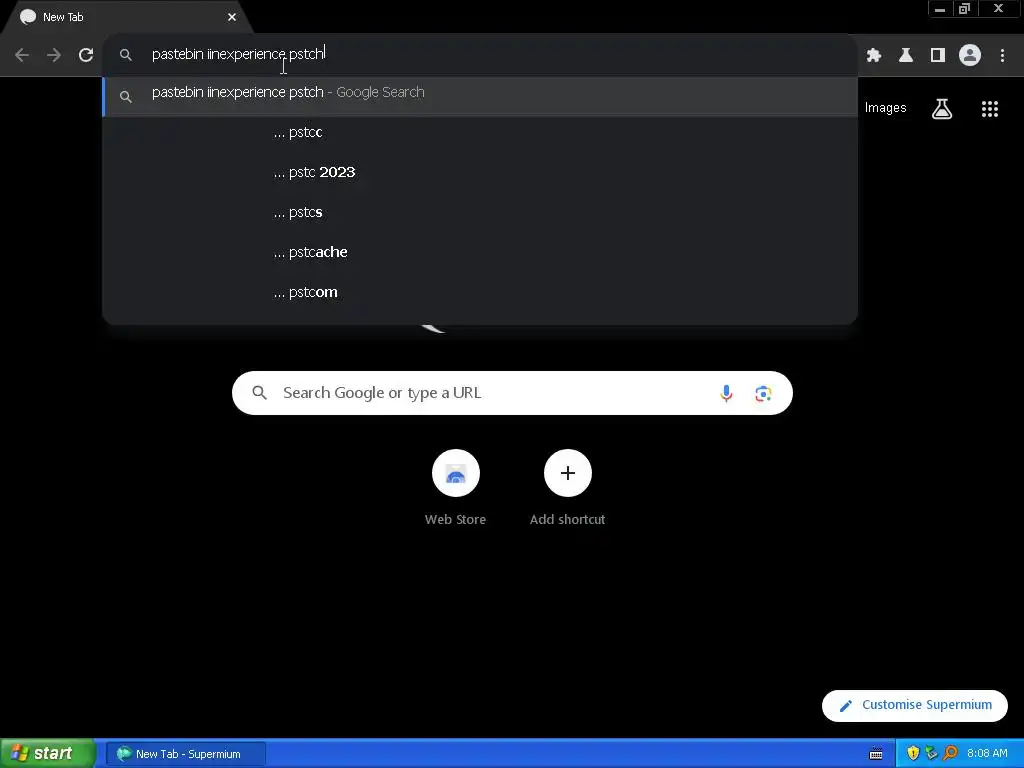Screen dimensions: 1024x768
Task: Toggle the side panel icon
Action: click(938, 55)
